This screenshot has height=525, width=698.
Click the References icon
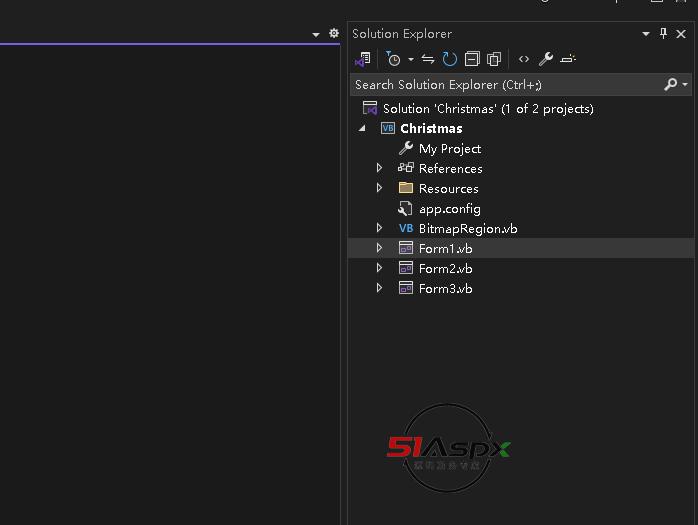click(x=406, y=167)
